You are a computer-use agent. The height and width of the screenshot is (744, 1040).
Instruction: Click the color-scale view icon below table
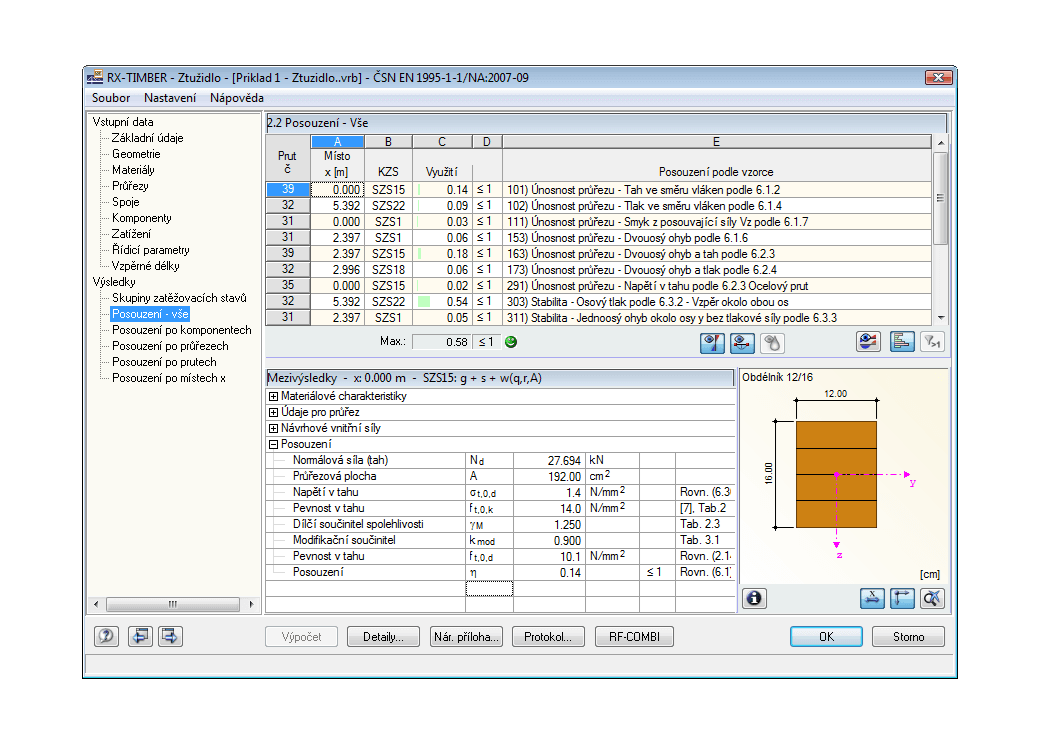(x=868, y=342)
